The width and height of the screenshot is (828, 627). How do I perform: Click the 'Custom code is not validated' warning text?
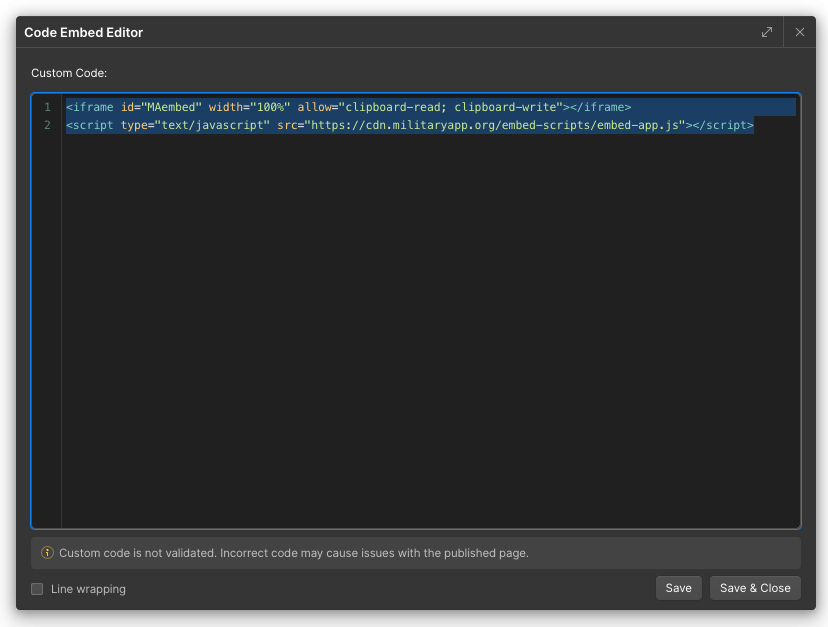point(294,553)
